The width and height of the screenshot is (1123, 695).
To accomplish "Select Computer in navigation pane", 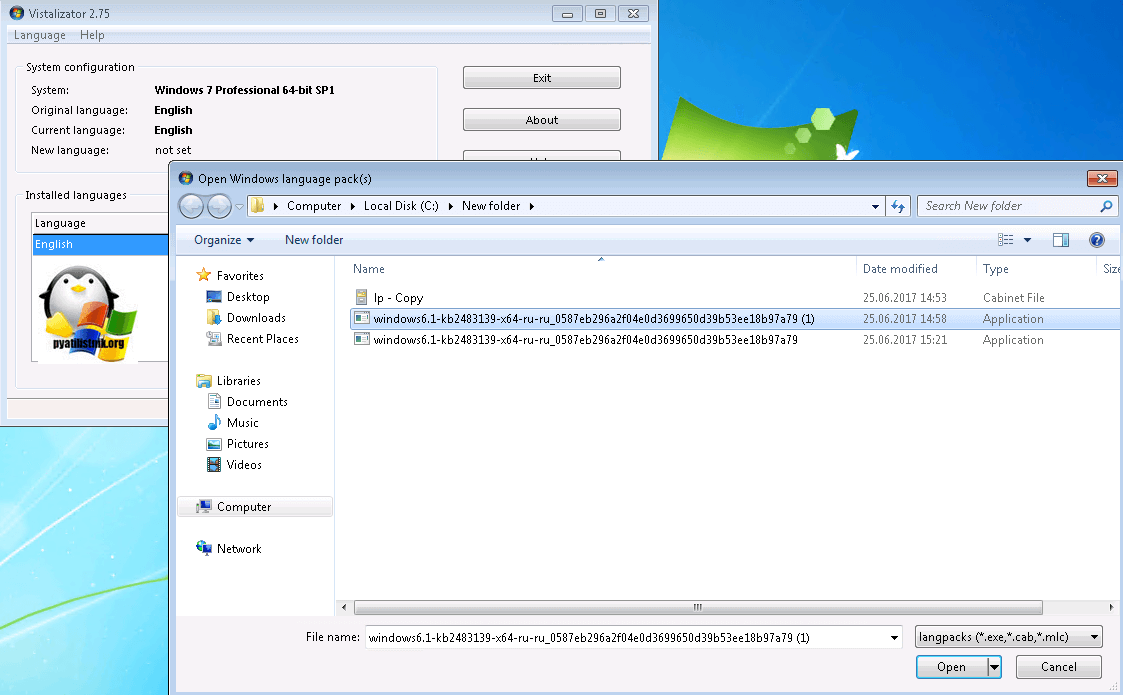I will point(255,507).
